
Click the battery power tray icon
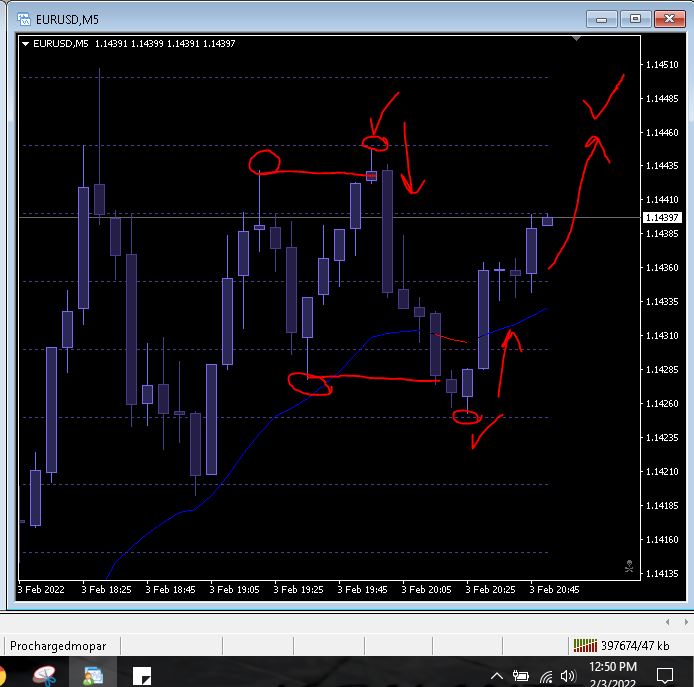coord(520,676)
